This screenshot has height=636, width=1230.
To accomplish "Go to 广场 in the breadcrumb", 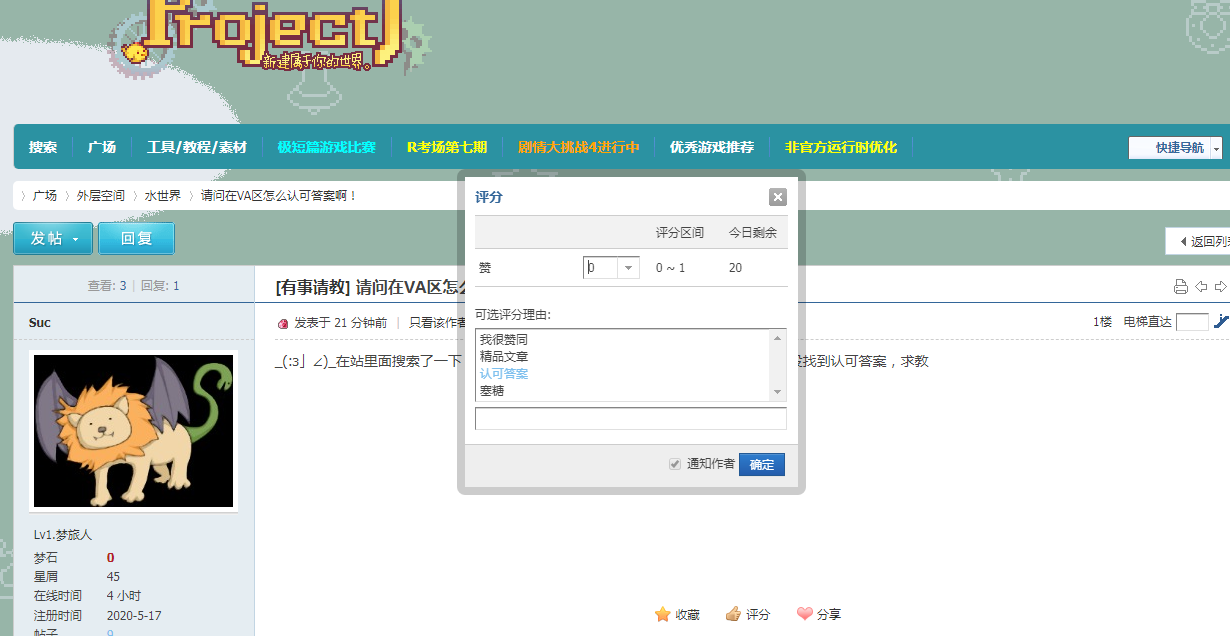I will (x=44, y=195).
